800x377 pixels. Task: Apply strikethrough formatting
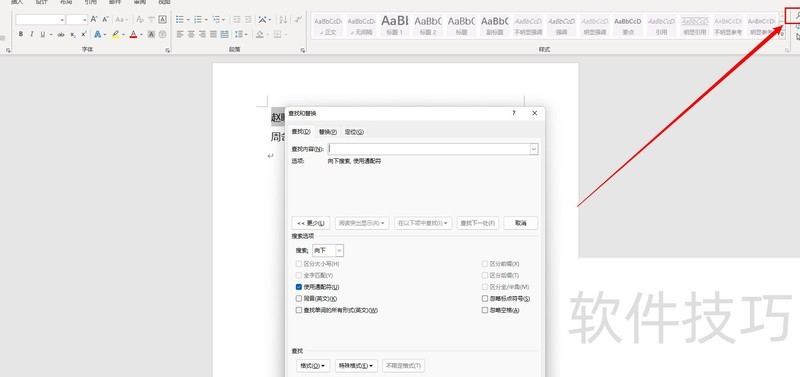tap(61, 34)
